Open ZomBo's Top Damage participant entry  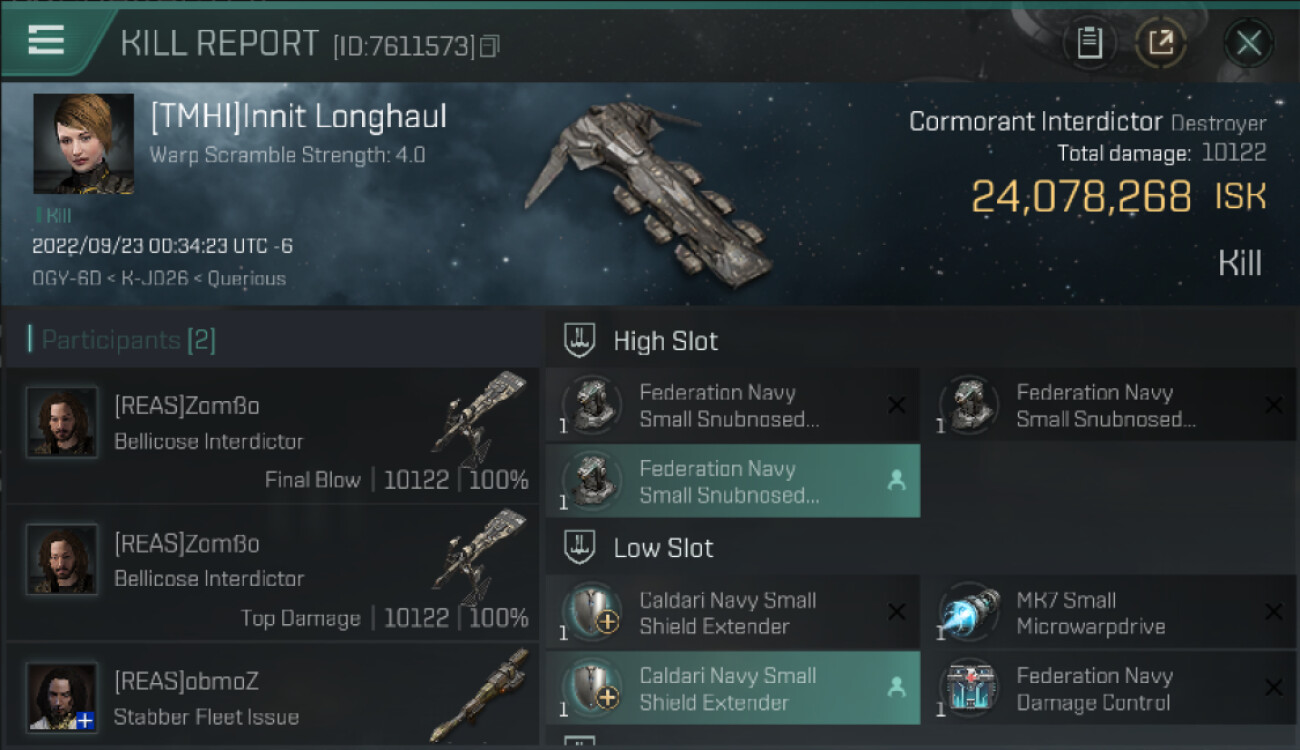[x=272, y=573]
